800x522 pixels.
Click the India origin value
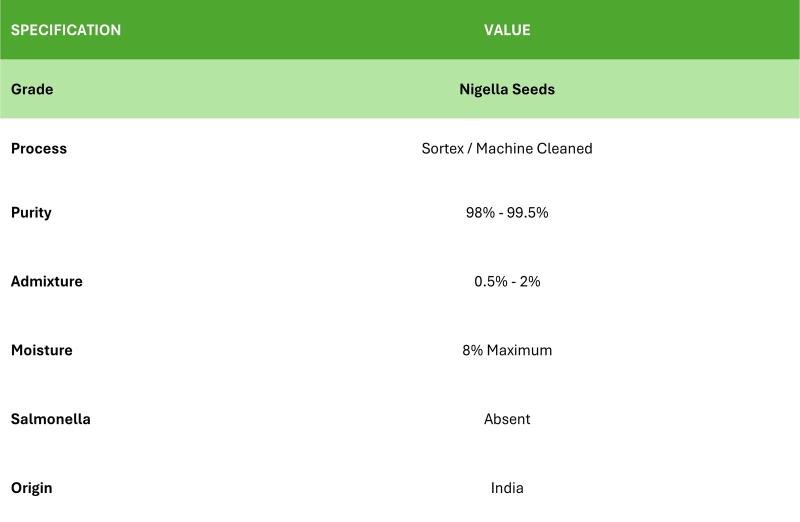[507, 488]
